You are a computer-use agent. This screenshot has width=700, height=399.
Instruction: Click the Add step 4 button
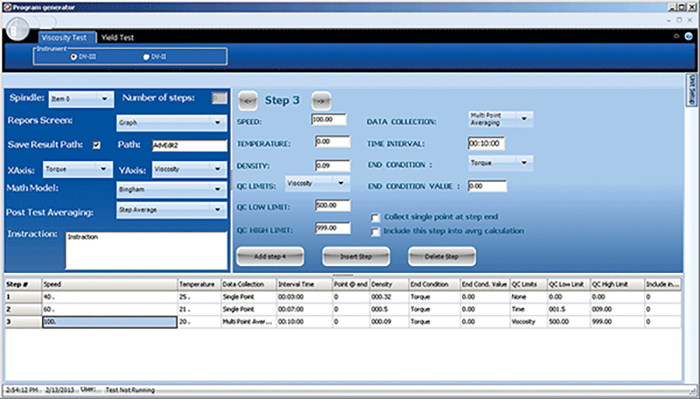tap(270, 257)
